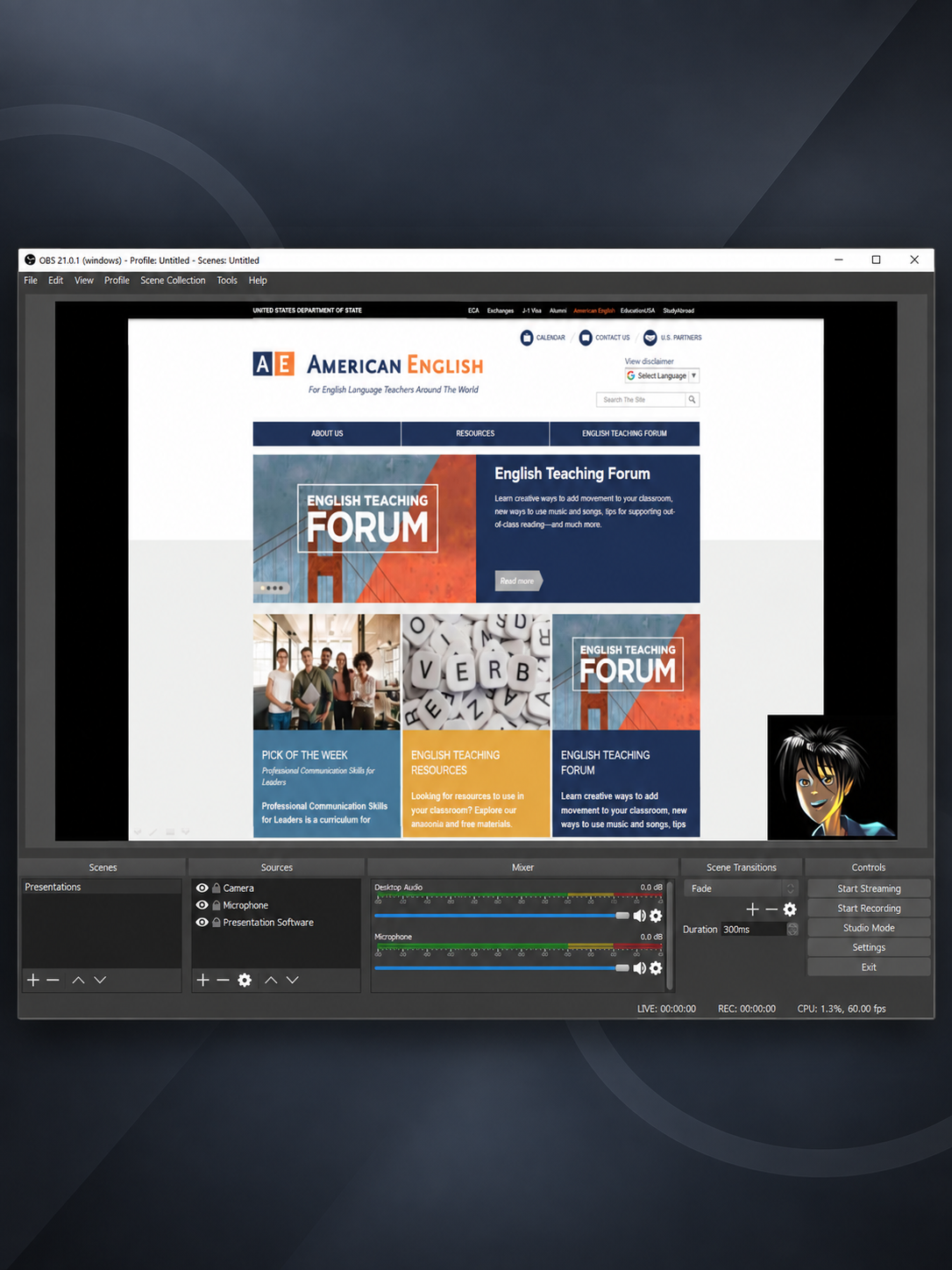Open the Tools menu
Viewport: 952px width, 1270px height.
click(x=227, y=281)
